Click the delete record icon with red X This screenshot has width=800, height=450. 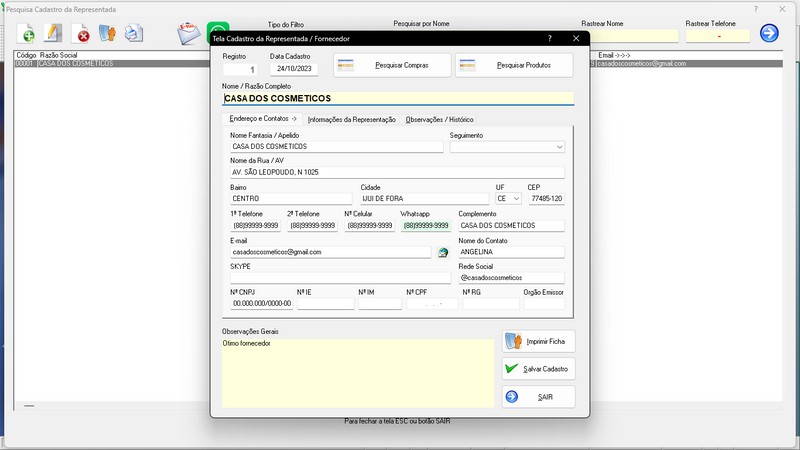click(81, 34)
